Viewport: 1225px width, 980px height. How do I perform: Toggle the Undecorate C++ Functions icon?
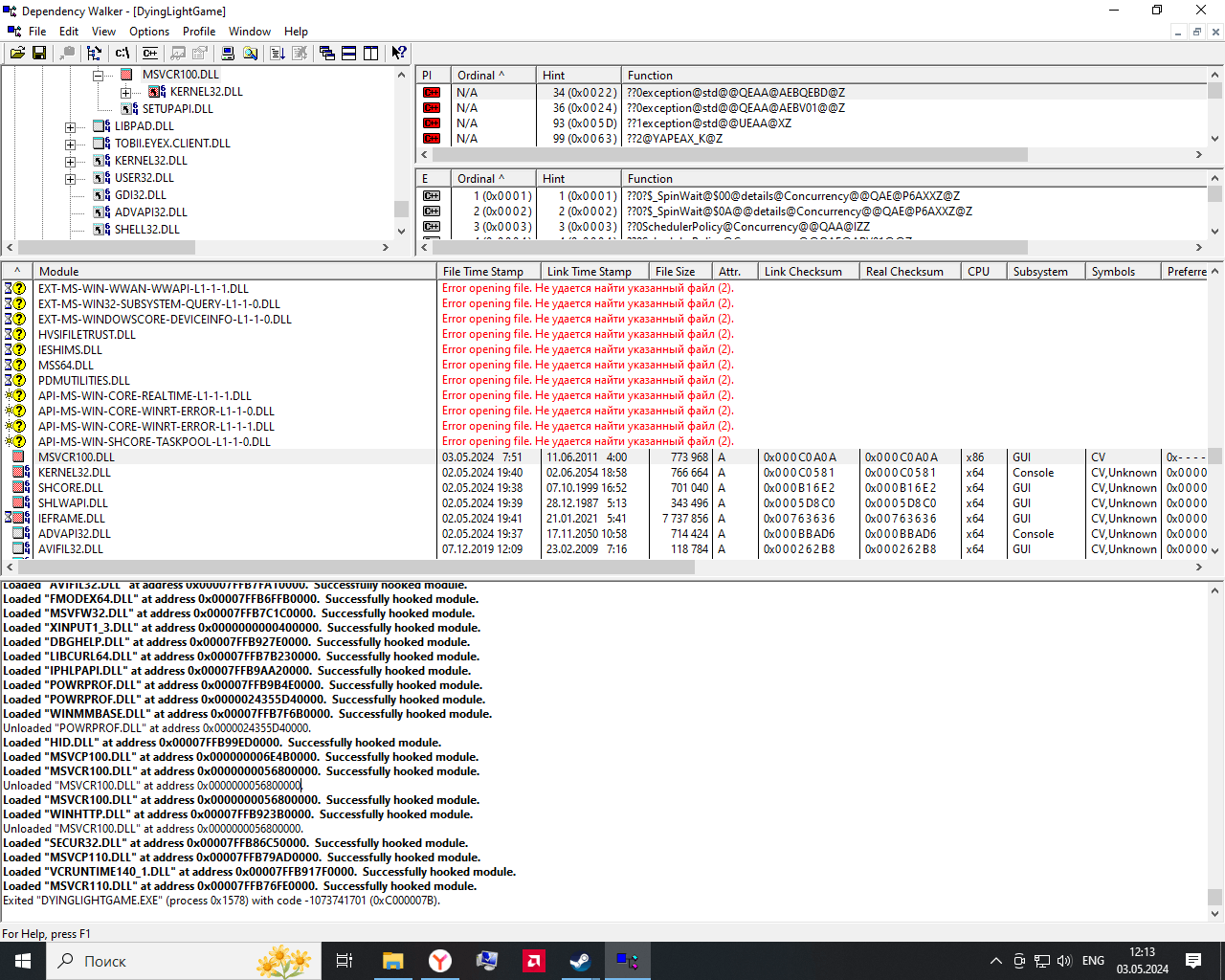coord(150,53)
